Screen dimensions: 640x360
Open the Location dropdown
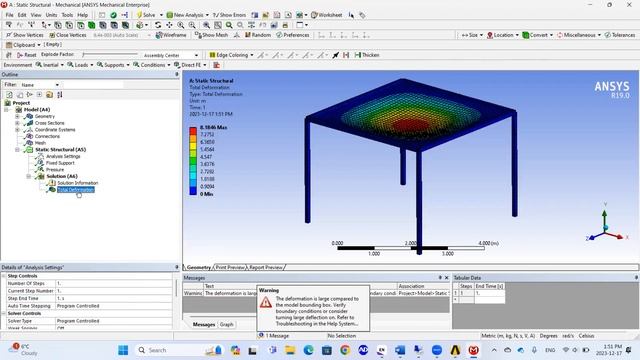tap(502, 35)
